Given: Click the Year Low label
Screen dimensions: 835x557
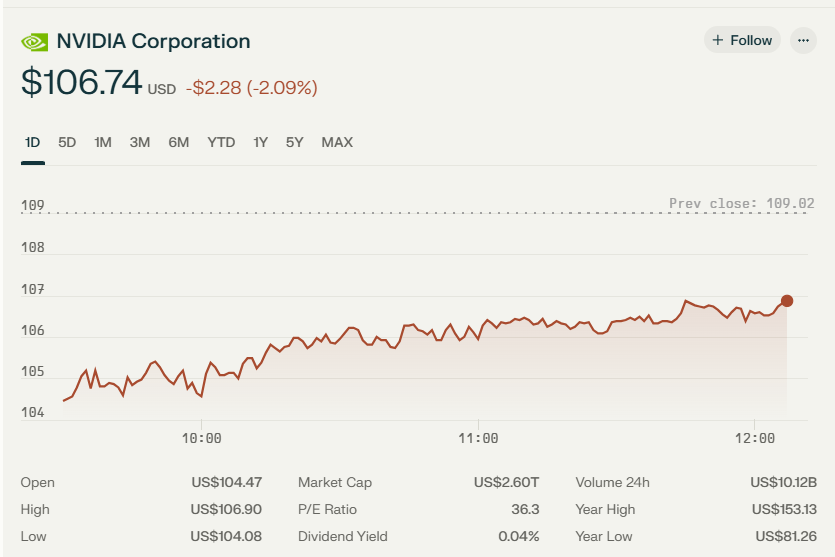Looking at the screenshot, I should pos(603,536).
